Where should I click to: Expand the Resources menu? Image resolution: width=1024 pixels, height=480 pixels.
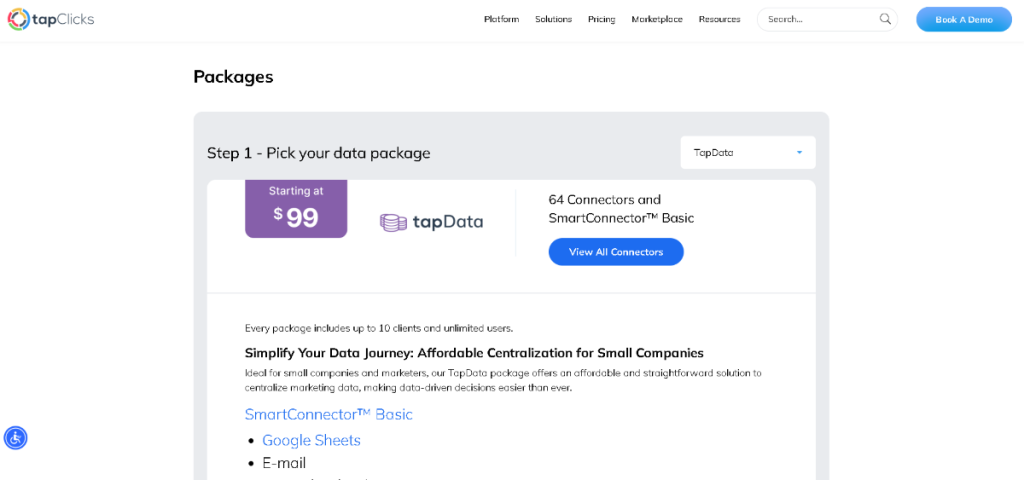pyautogui.click(x=719, y=19)
